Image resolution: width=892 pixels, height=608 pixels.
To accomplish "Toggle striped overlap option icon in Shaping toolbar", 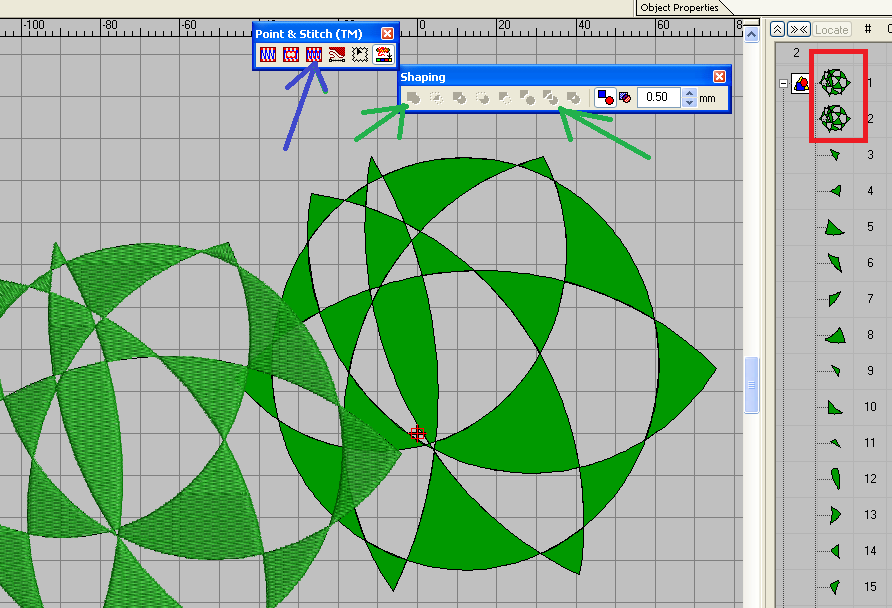I will click(x=625, y=98).
